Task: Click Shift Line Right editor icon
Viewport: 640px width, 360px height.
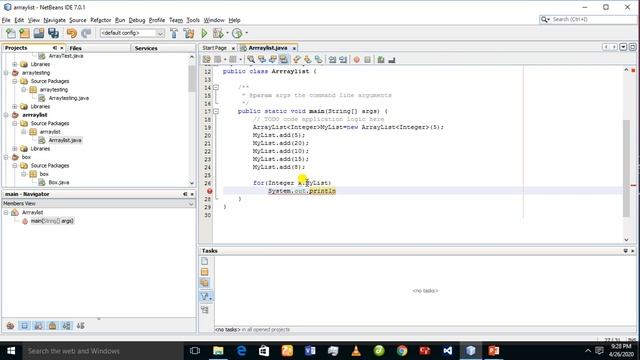Action: [x=343, y=60]
